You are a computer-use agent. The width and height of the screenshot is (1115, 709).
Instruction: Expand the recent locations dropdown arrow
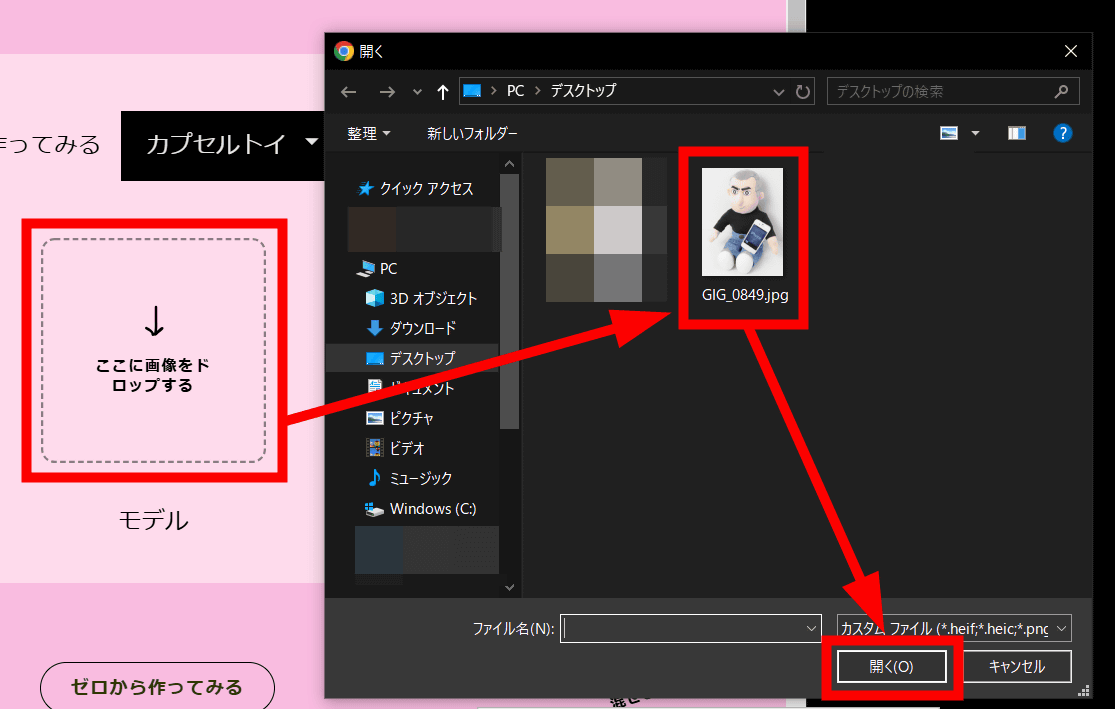click(417, 92)
